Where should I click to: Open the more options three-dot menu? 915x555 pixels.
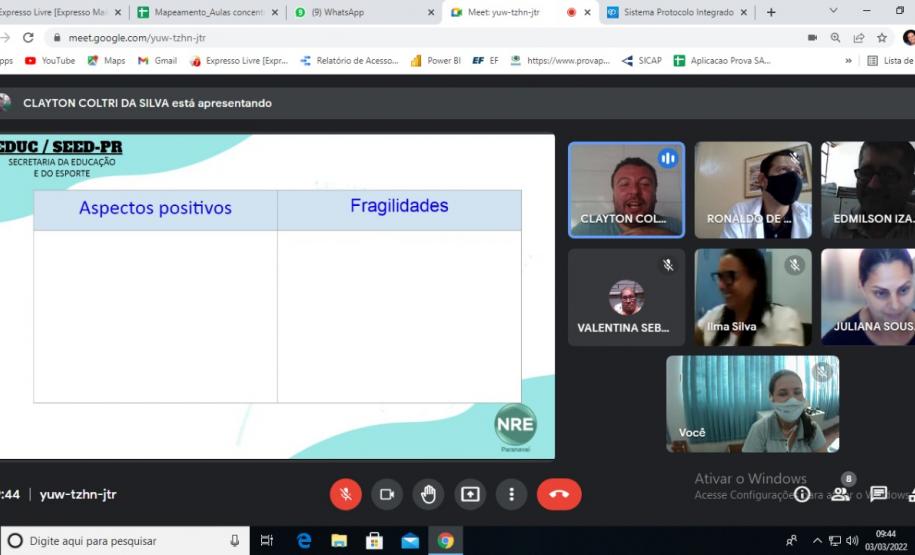511,494
